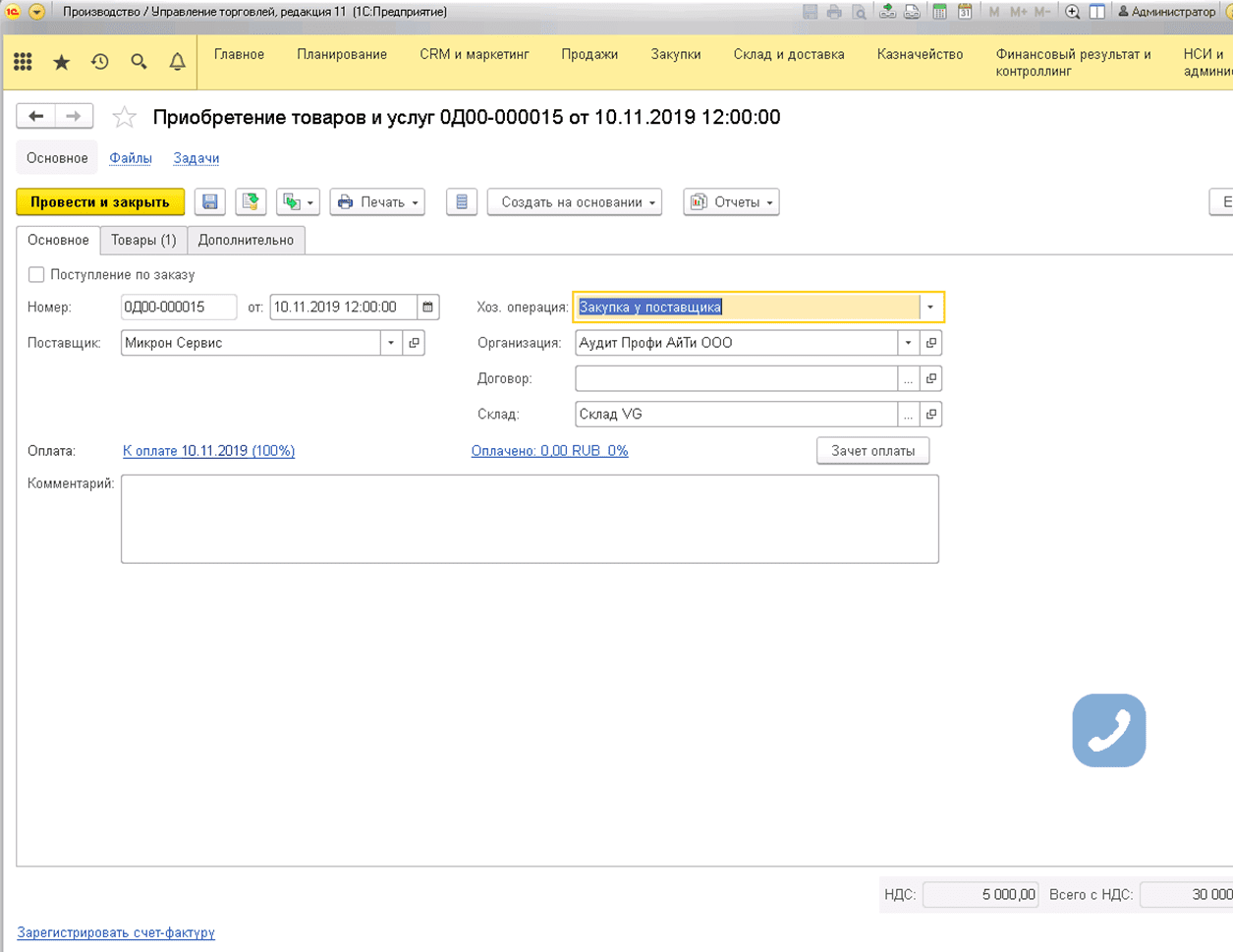Image resolution: width=1233 pixels, height=952 pixels.
Task: Go back with the left arrow
Action: (36, 116)
